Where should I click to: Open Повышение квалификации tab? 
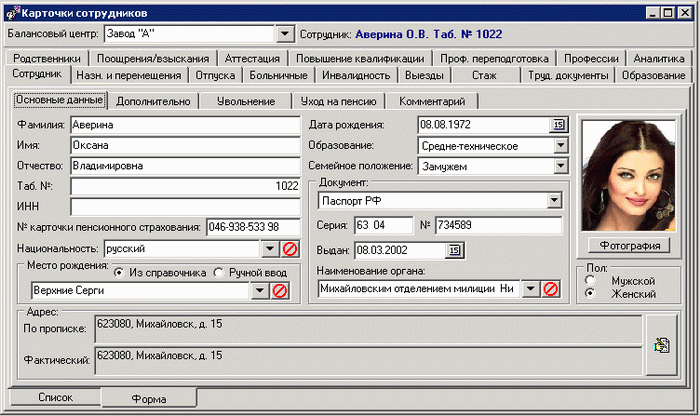[360, 58]
